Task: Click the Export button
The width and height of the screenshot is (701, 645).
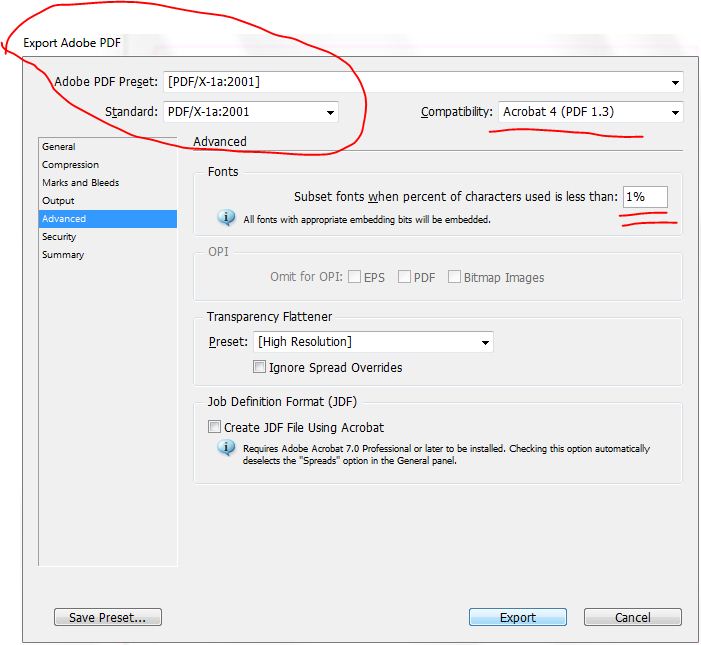Action: click(x=518, y=617)
